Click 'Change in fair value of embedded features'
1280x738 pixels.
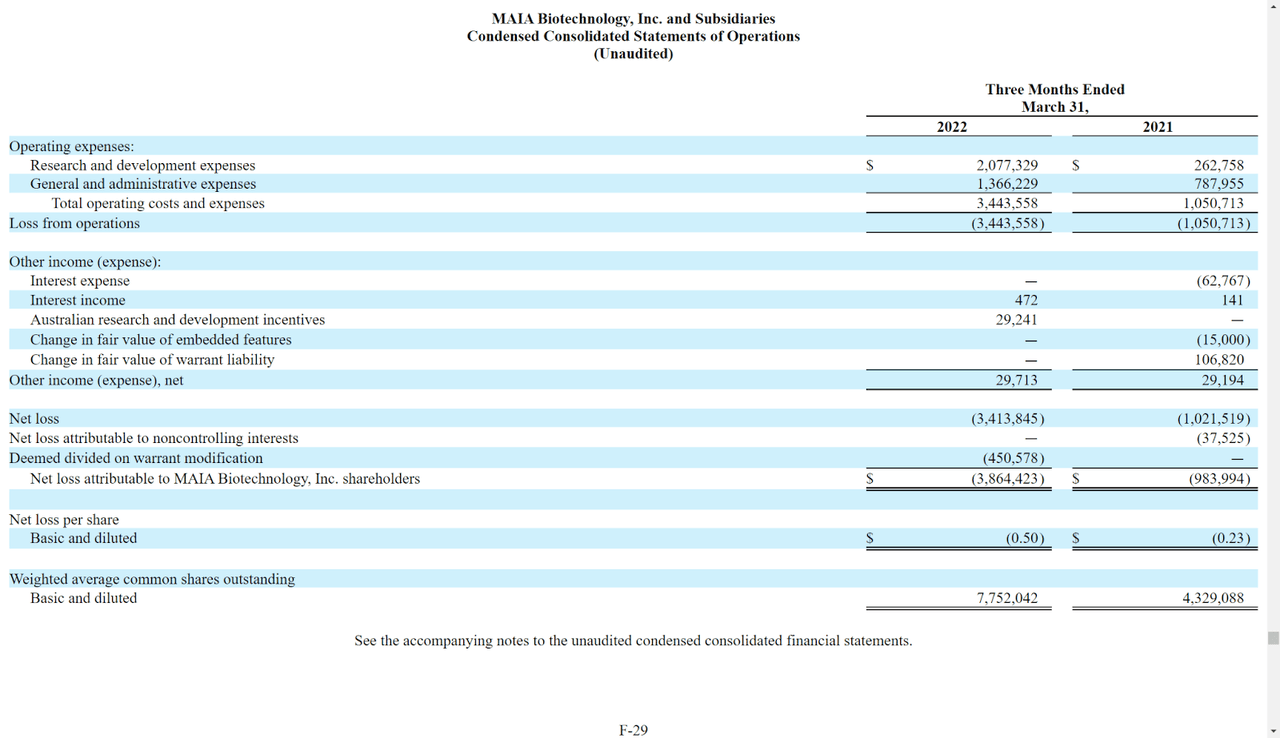coord(161,340)
